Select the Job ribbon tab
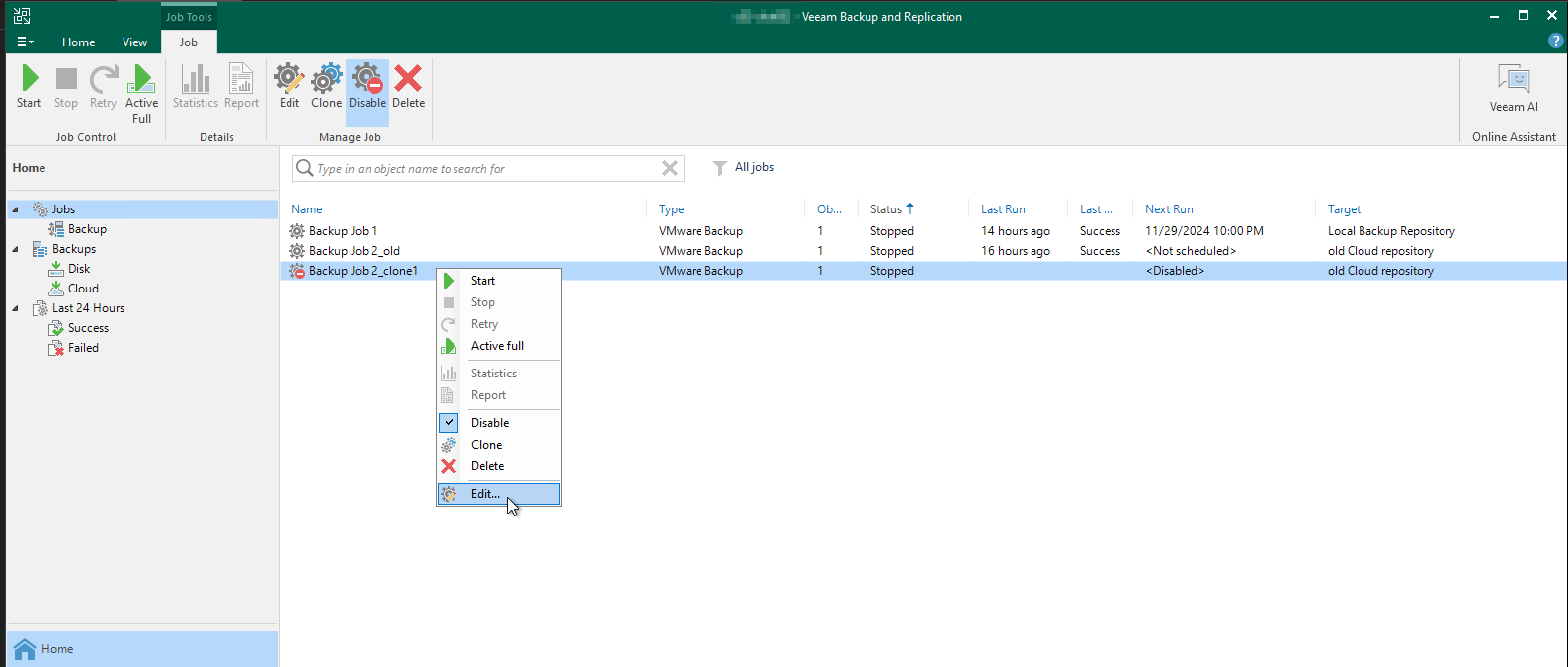This screenshot has height=667, width=1568. click(x=189, y=42)
